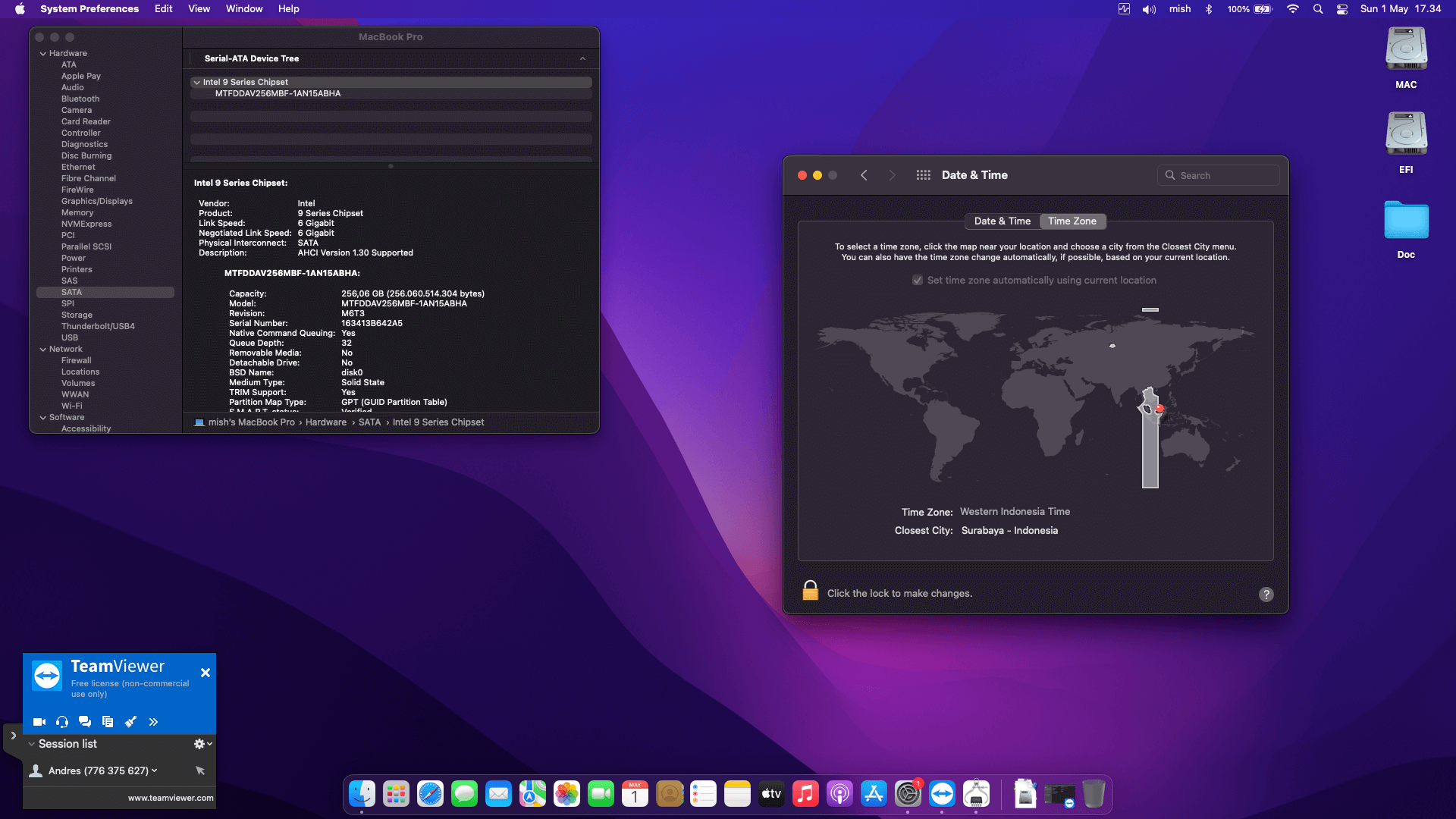Open Control Center in menu bar
Screen dimensions: 1456x819
[1342, 9]
